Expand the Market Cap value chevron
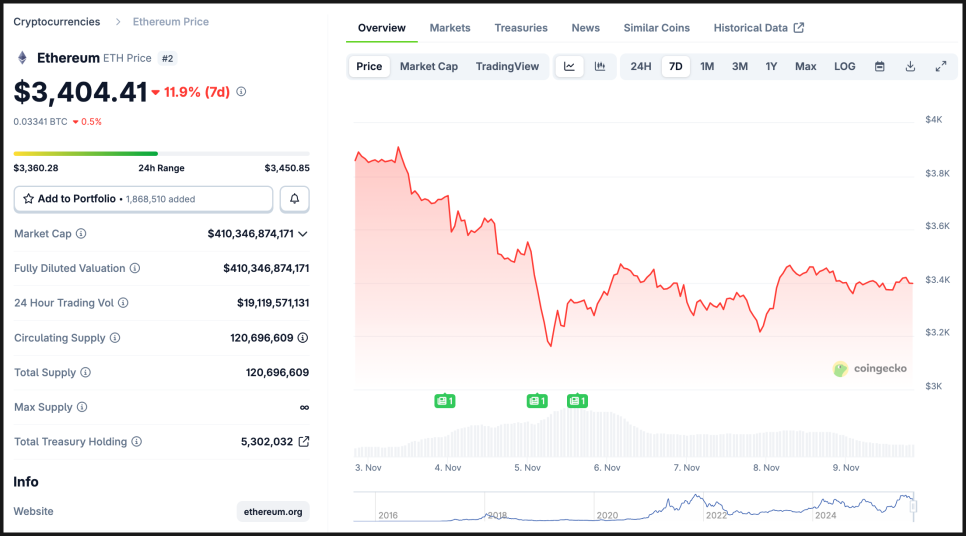Screen dimensions: 966x536 click(x=303, y=234)
